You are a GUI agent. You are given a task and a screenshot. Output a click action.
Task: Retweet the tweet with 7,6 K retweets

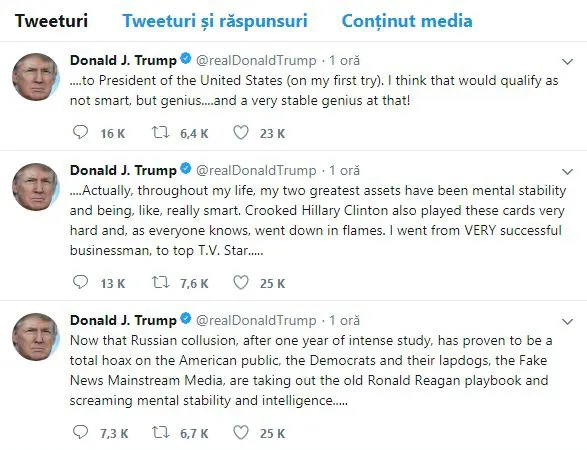(x=160, y=282)
